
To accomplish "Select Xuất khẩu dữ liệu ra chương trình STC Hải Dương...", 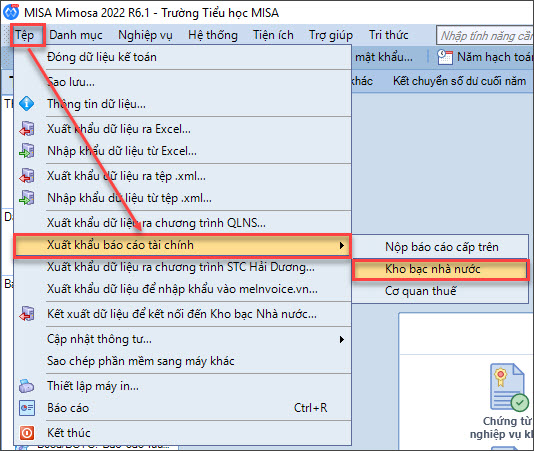I will (x=183, y=267).
